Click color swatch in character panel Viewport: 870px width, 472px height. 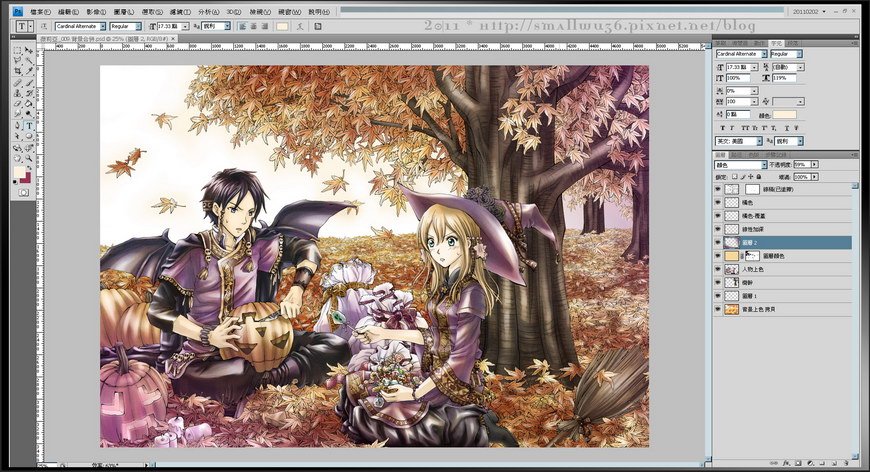(785, 115)
